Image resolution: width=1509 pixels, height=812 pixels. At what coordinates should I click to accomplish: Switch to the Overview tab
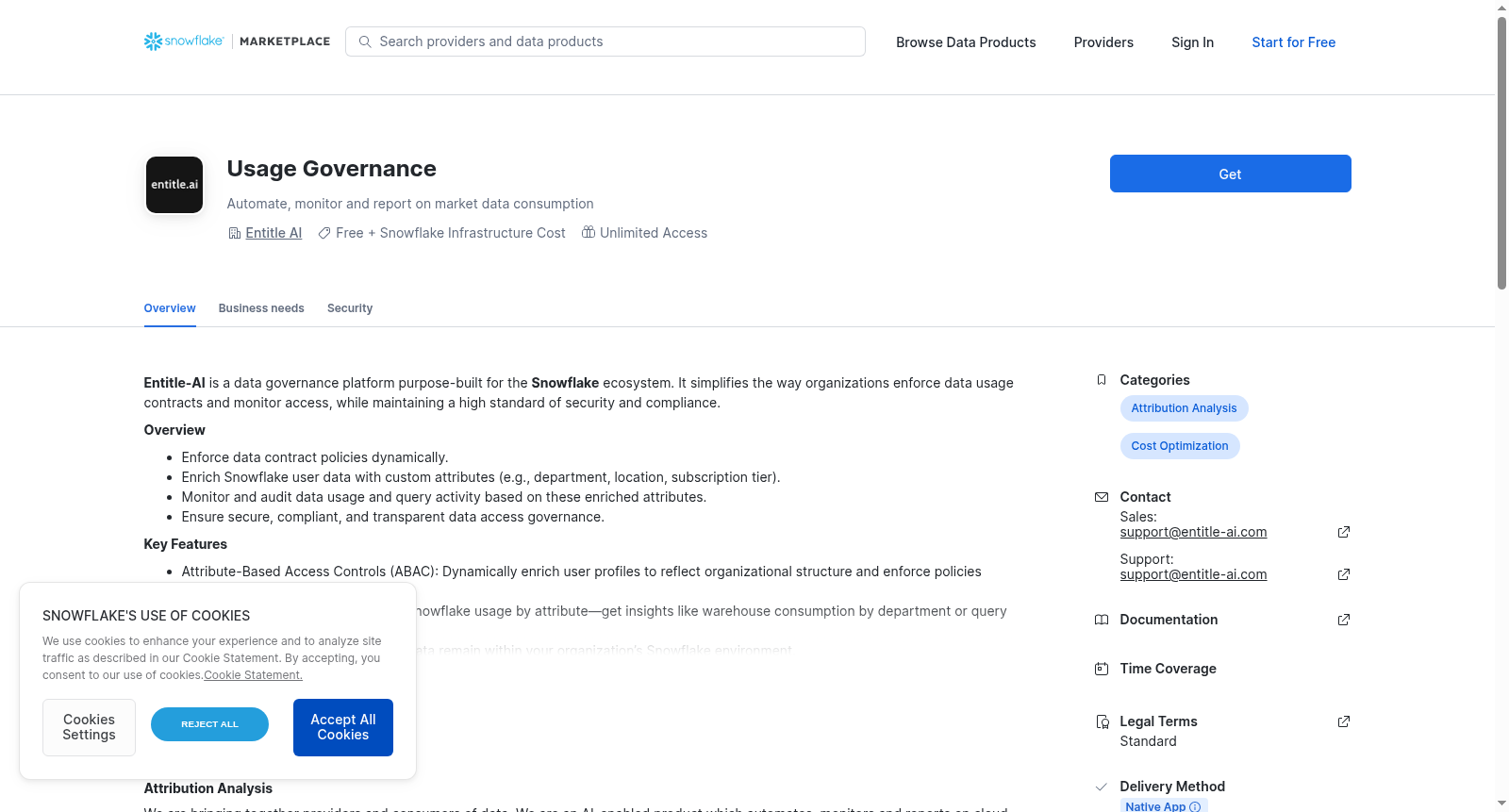click(170, 308)
